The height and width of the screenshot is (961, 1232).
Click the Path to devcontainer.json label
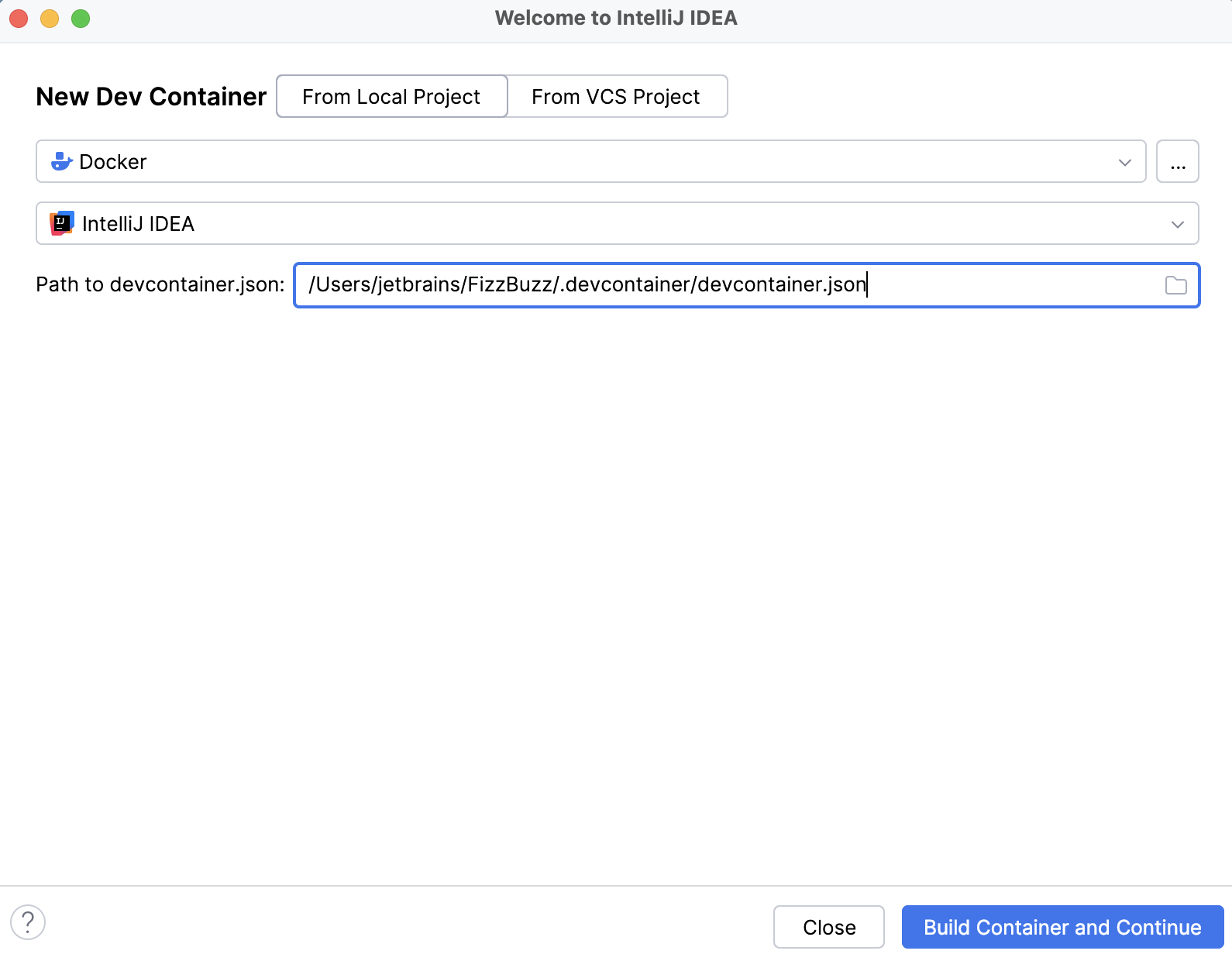160,284
